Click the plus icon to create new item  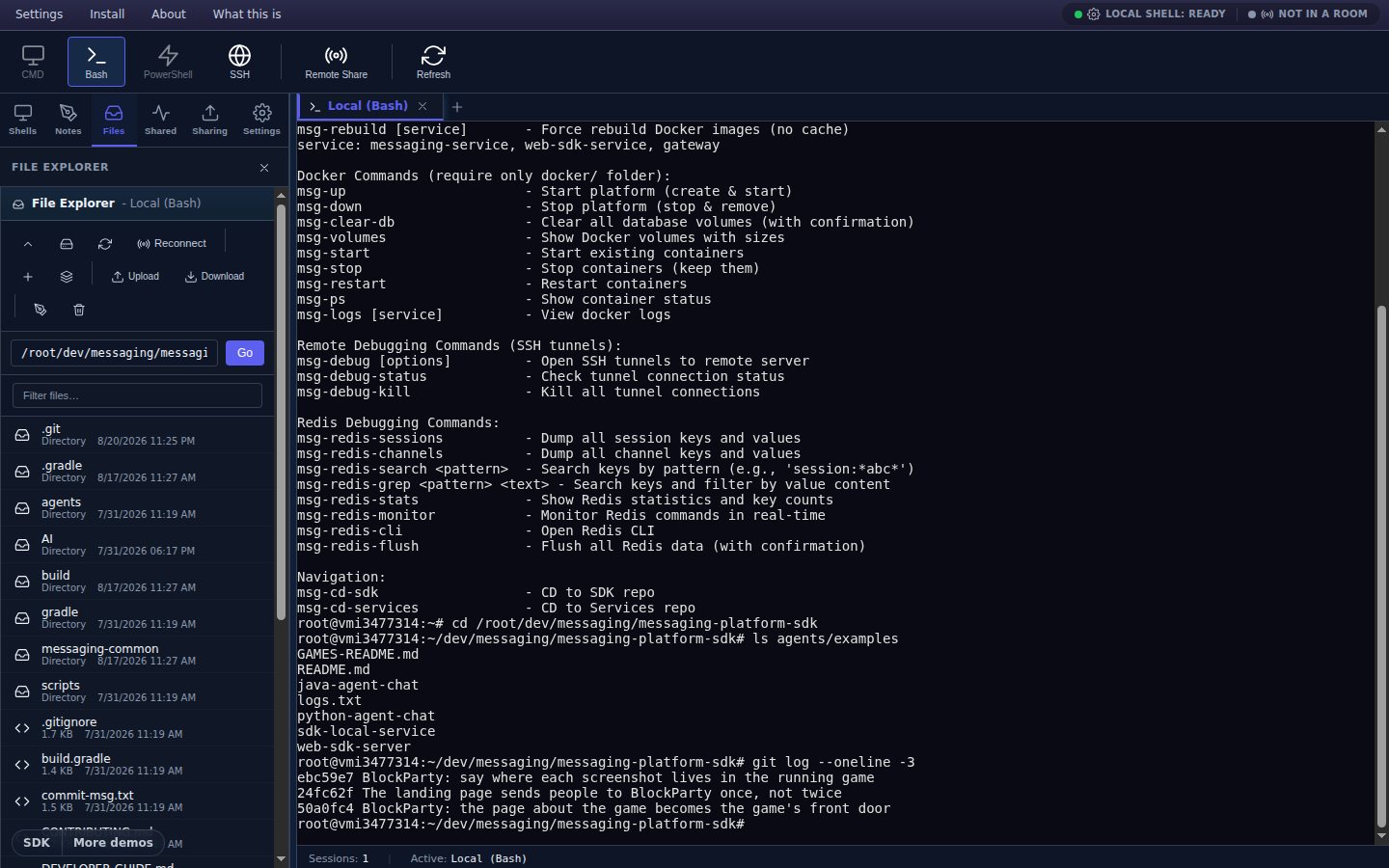point(28,277)
